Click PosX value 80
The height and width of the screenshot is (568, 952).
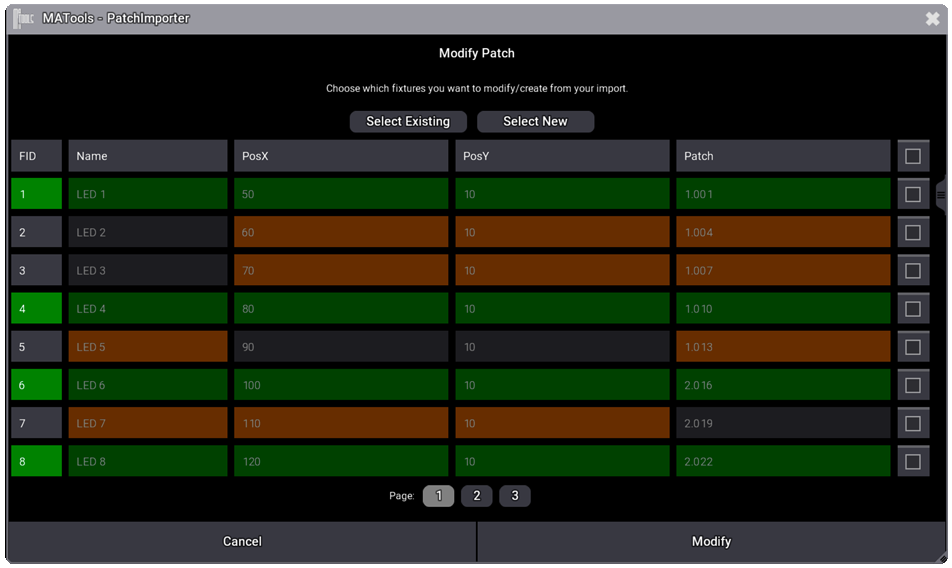pyautogui.click(x=341, y=309)
